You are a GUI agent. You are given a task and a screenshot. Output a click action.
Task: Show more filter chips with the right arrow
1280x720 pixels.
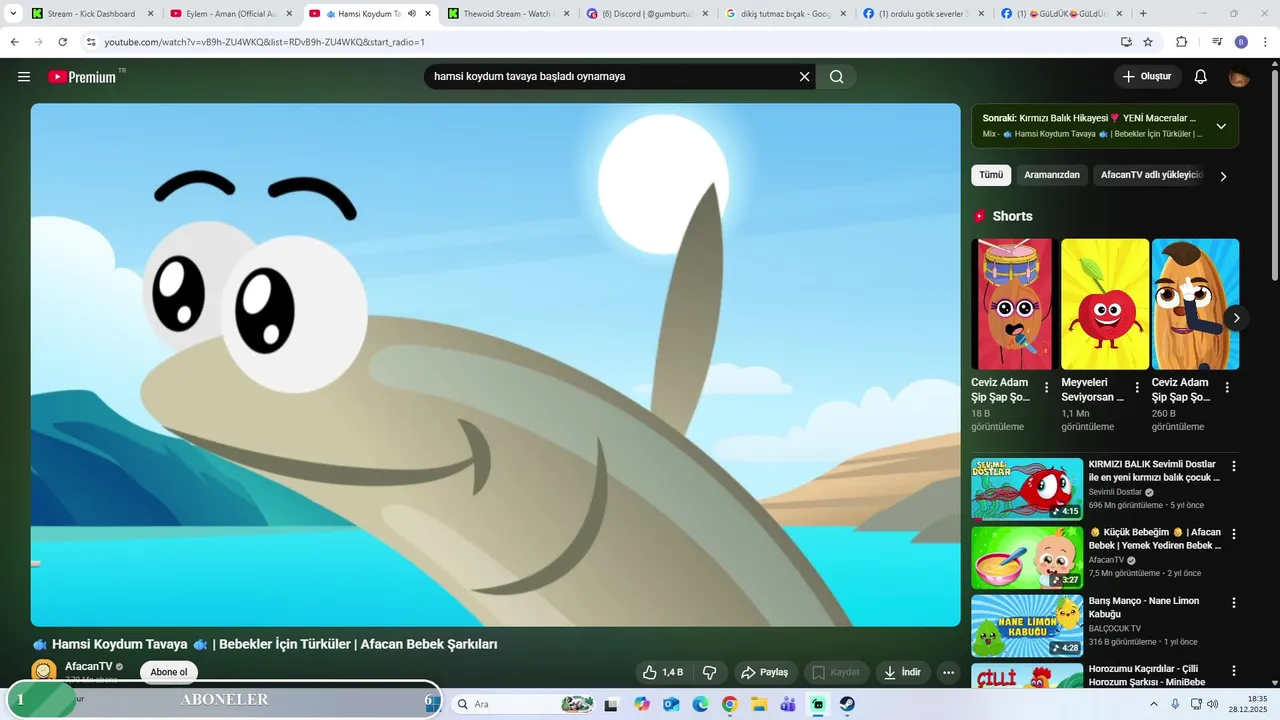[1223, 176]
